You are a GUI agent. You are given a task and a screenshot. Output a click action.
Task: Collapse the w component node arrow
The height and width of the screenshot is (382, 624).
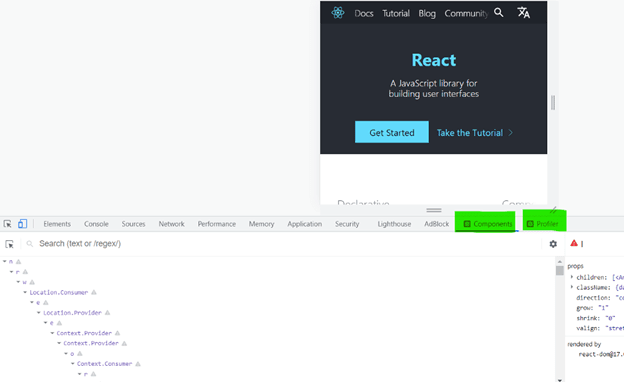coord(18,282)
